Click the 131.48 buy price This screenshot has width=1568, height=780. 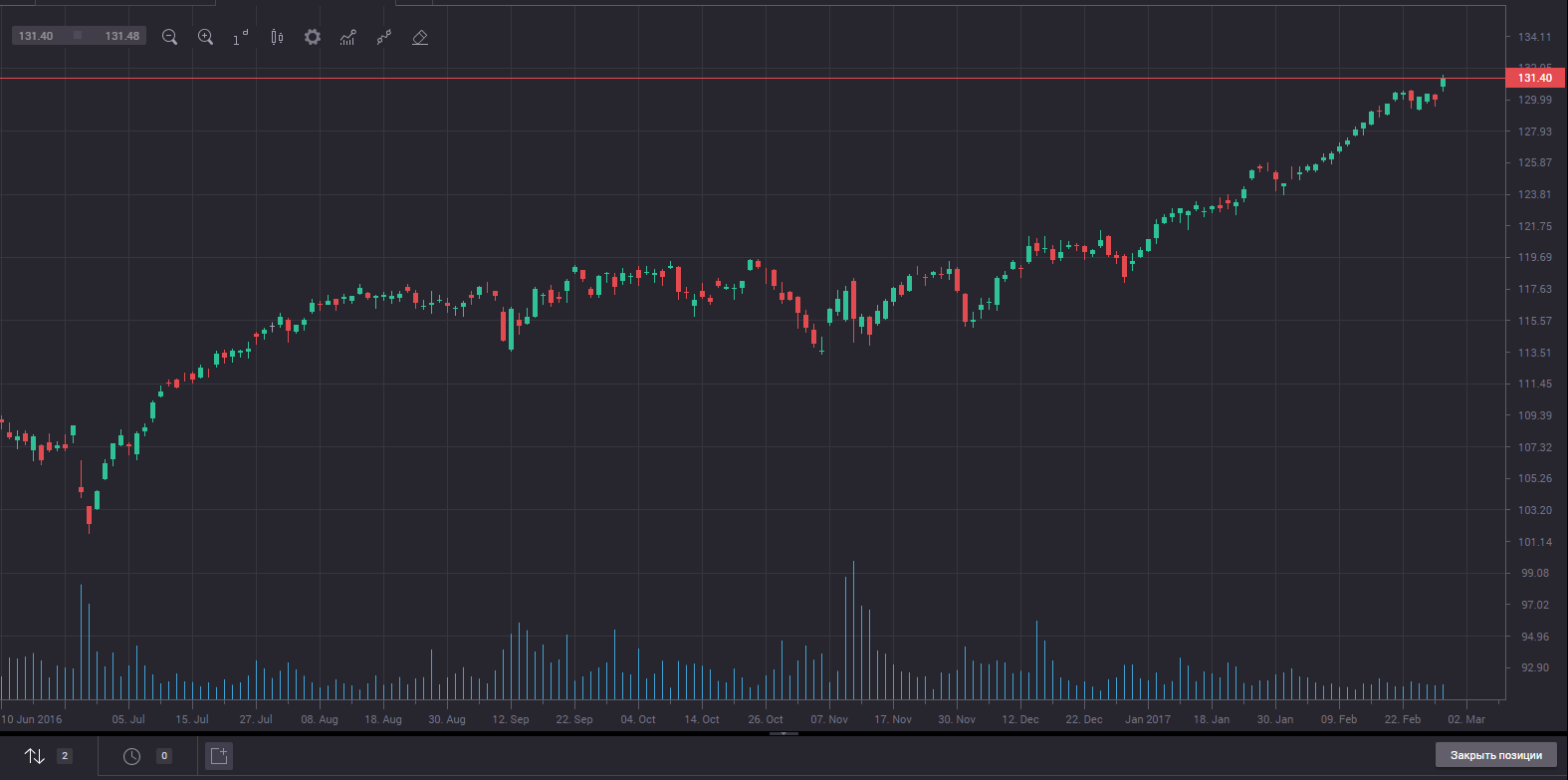pyautogui.click(x=121, y=36)
